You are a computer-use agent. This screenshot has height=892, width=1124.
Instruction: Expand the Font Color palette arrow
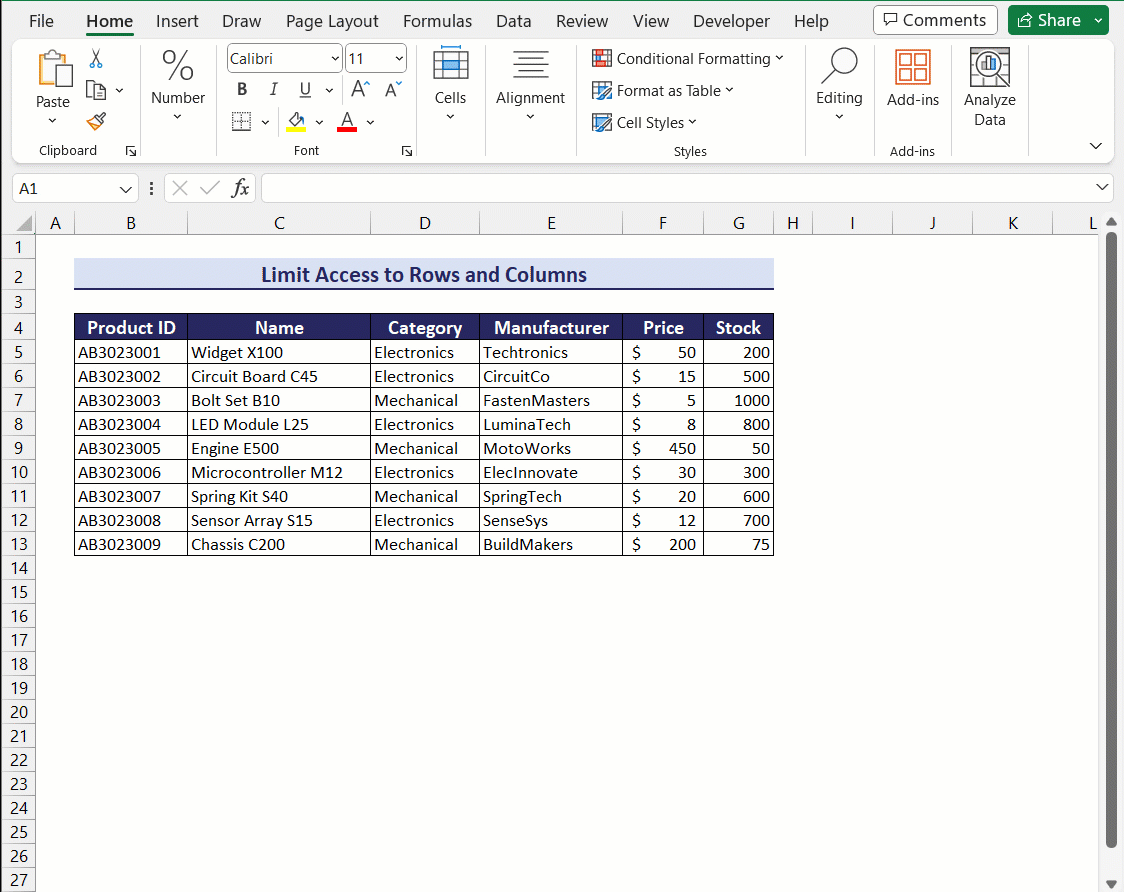371,123
